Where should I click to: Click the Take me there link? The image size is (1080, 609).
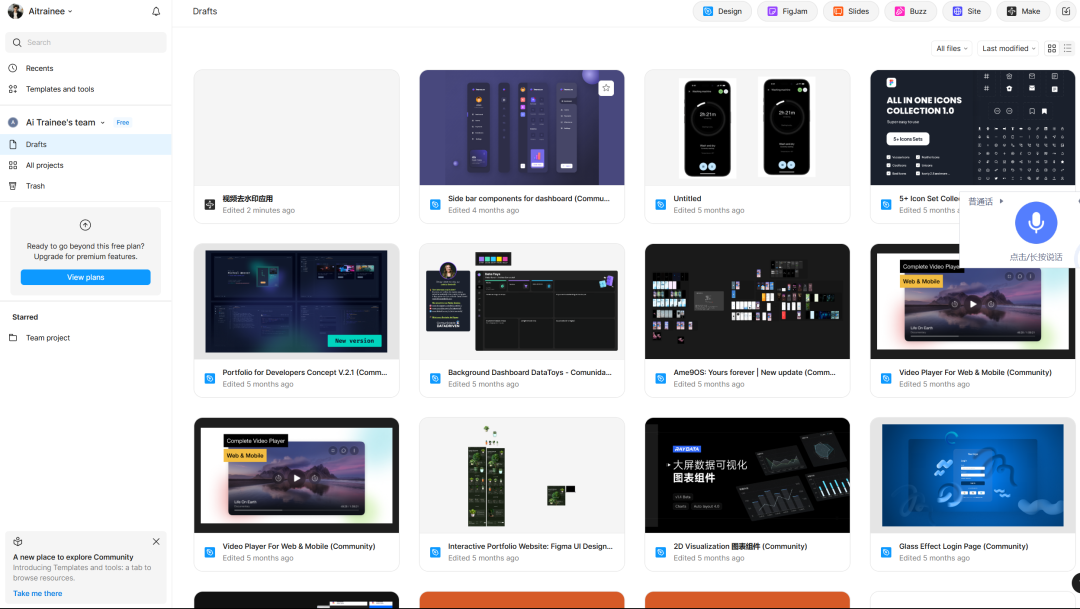click(x=38, y=593)
